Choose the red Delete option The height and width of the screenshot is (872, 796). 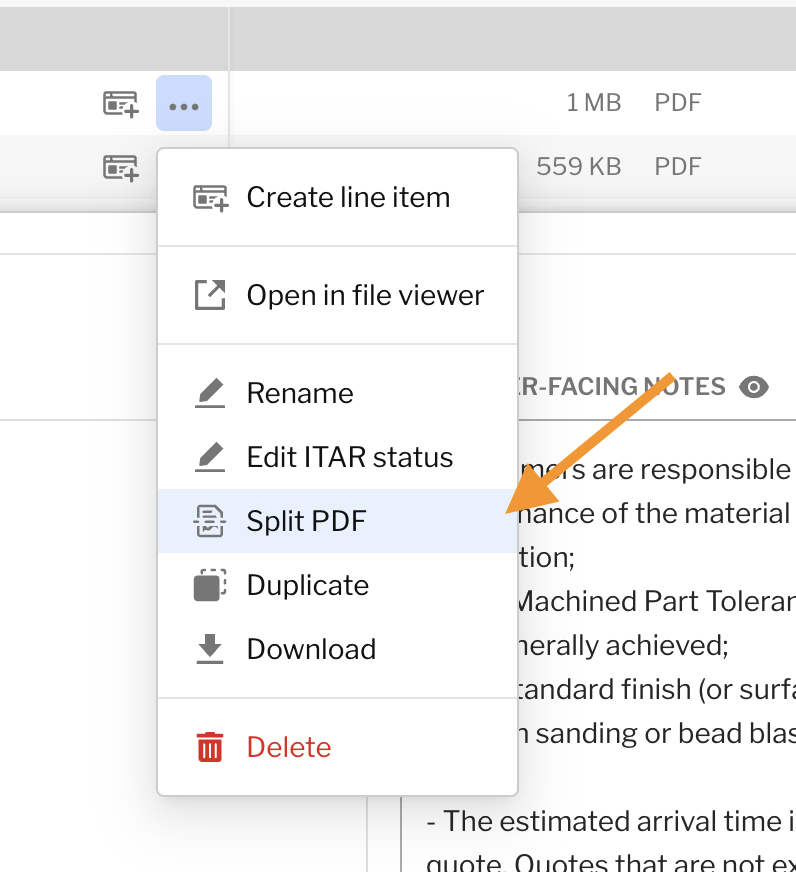coord(338,747)
